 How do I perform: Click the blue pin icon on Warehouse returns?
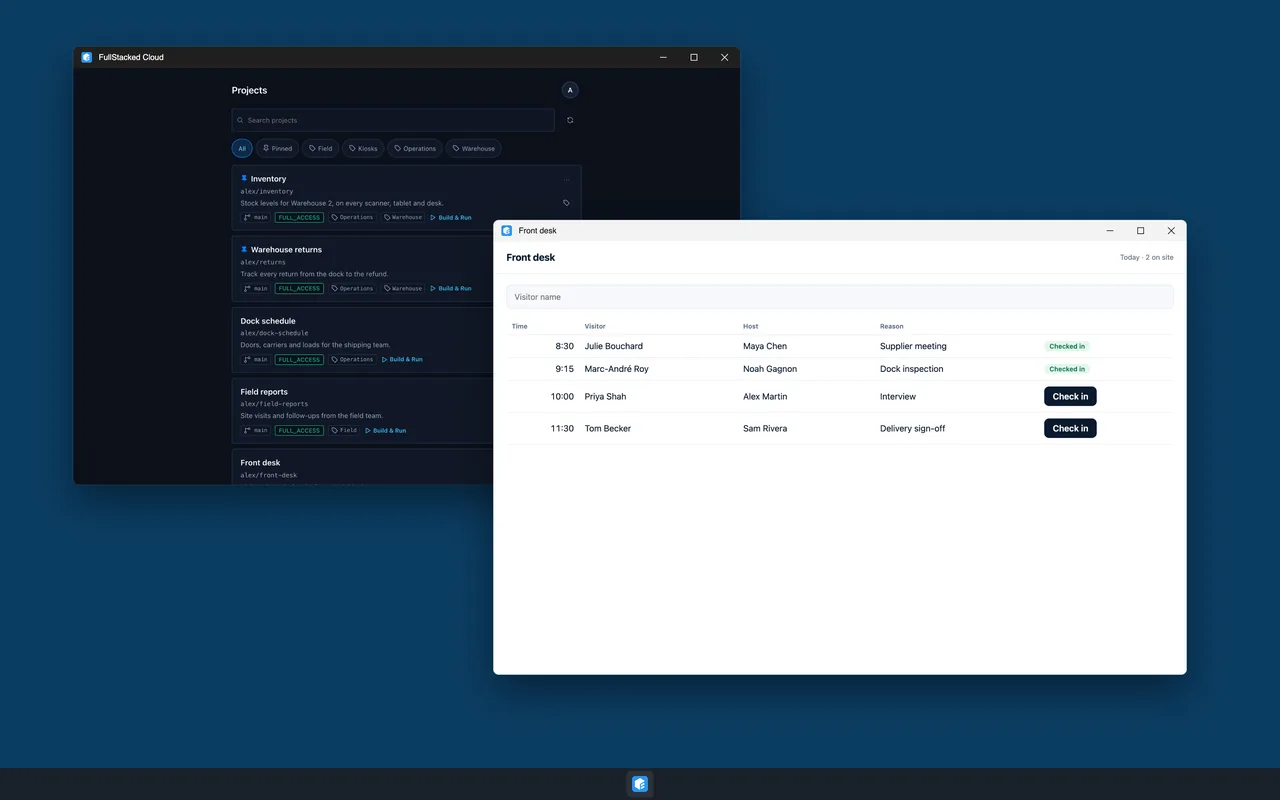pos(244,249)
